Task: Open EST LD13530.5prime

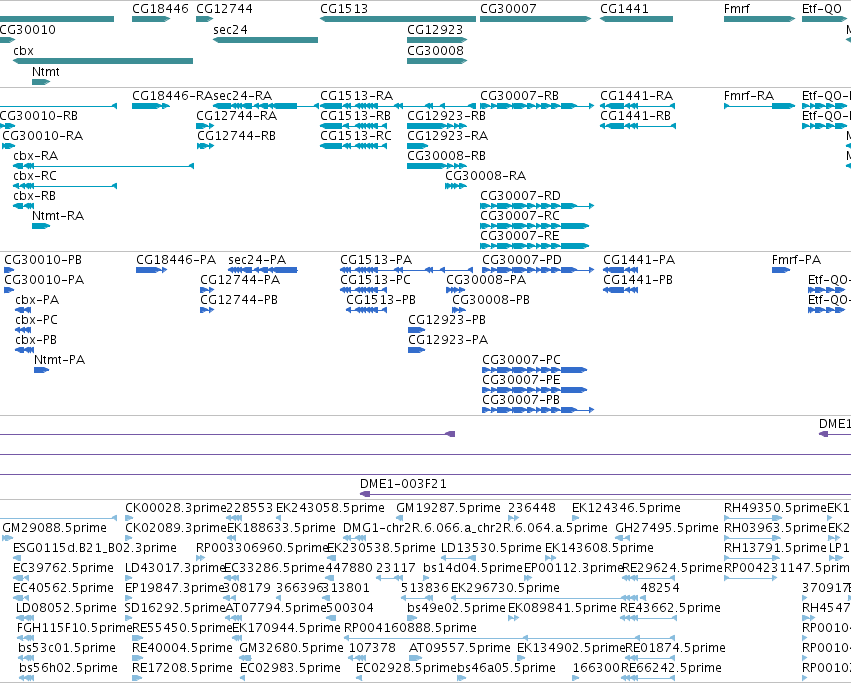Action: click(493, 548)
